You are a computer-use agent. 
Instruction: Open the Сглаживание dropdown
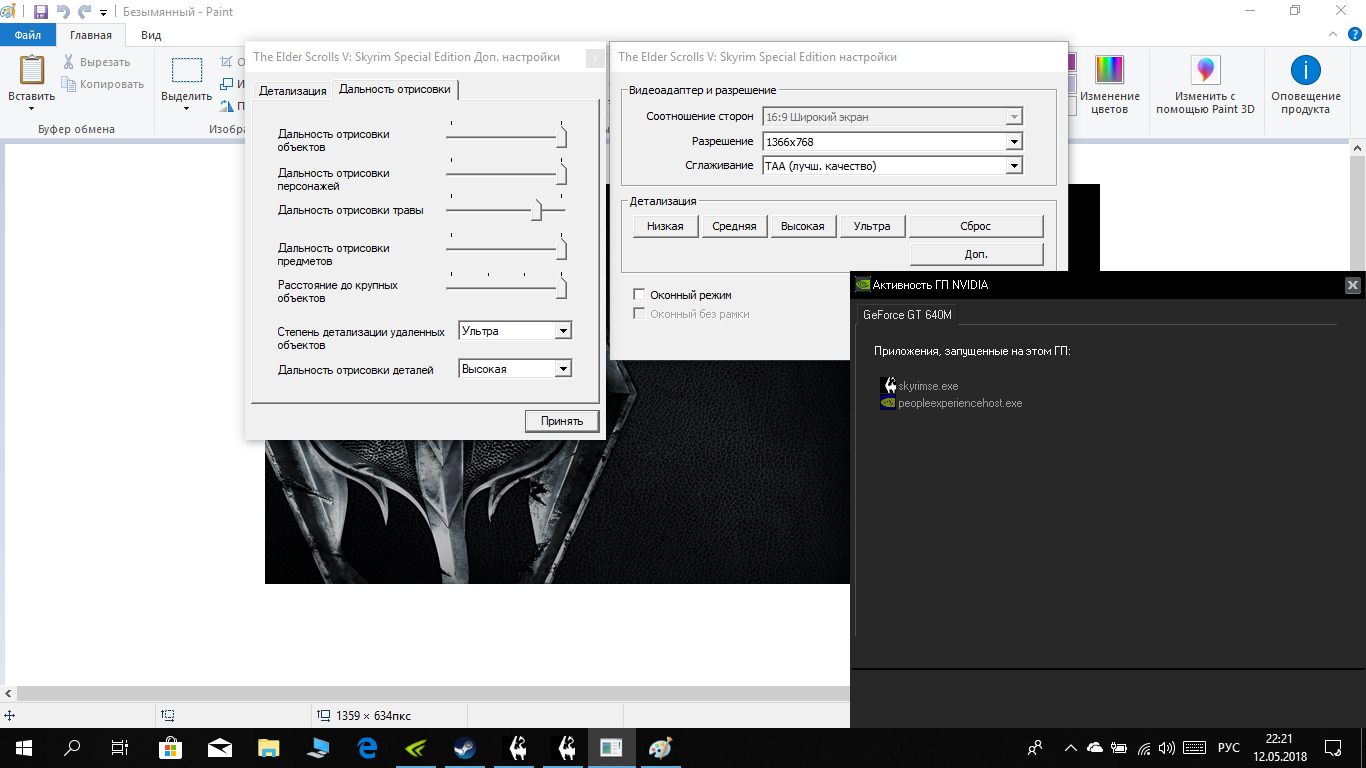coord(892,166)
